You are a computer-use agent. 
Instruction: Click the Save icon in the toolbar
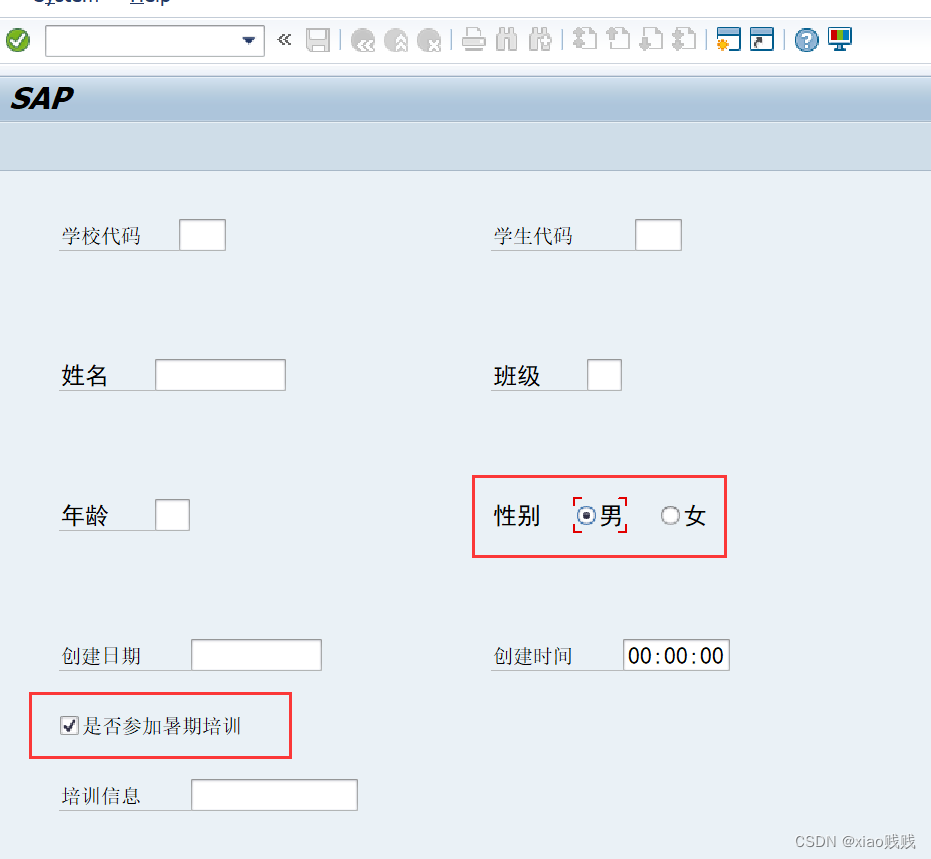tap(318, 39)
